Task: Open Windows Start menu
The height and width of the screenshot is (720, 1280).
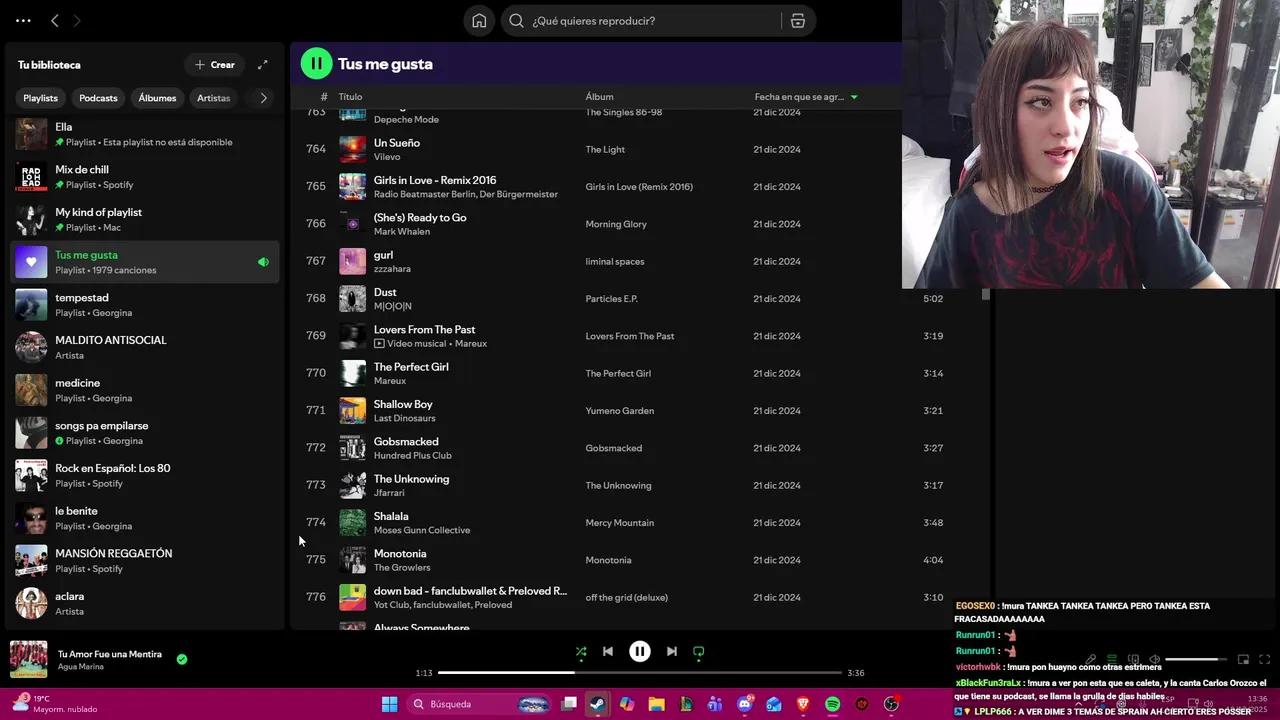Action: tap(389, 704)
